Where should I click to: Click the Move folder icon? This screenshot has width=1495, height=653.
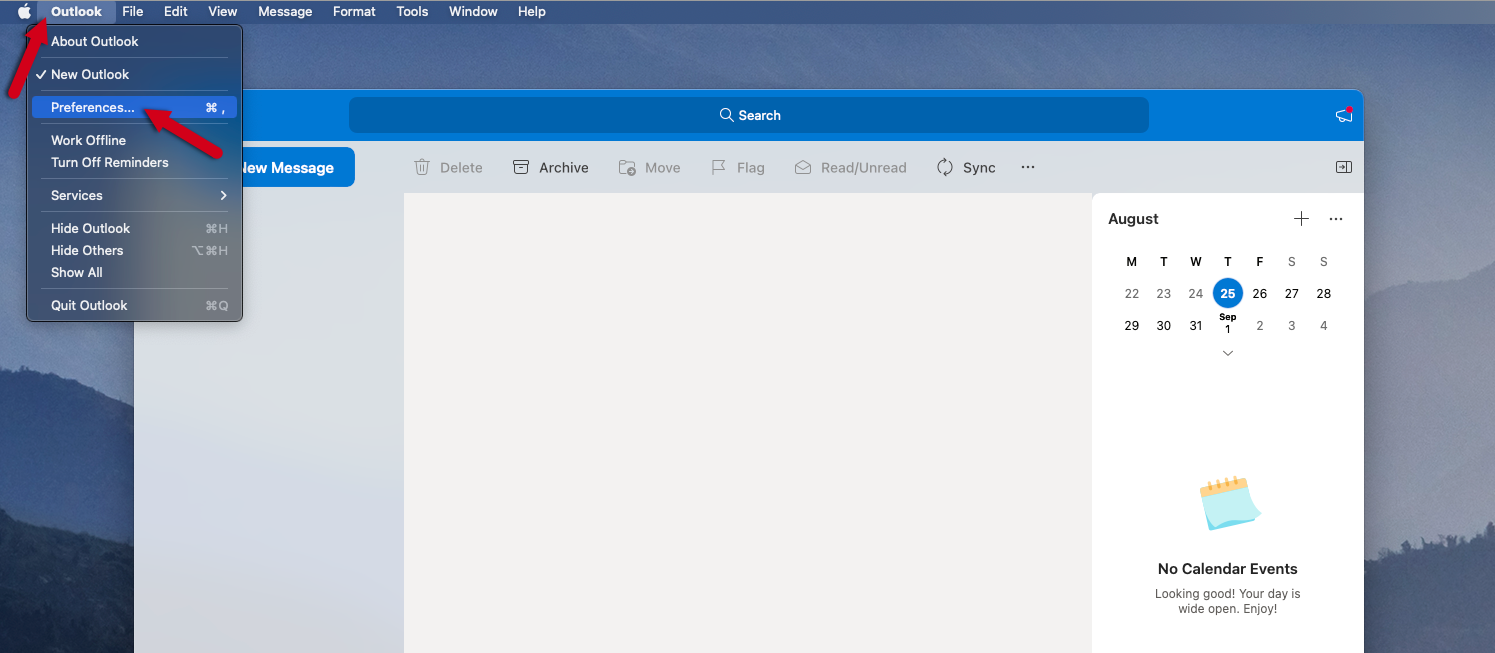(627, 168)
